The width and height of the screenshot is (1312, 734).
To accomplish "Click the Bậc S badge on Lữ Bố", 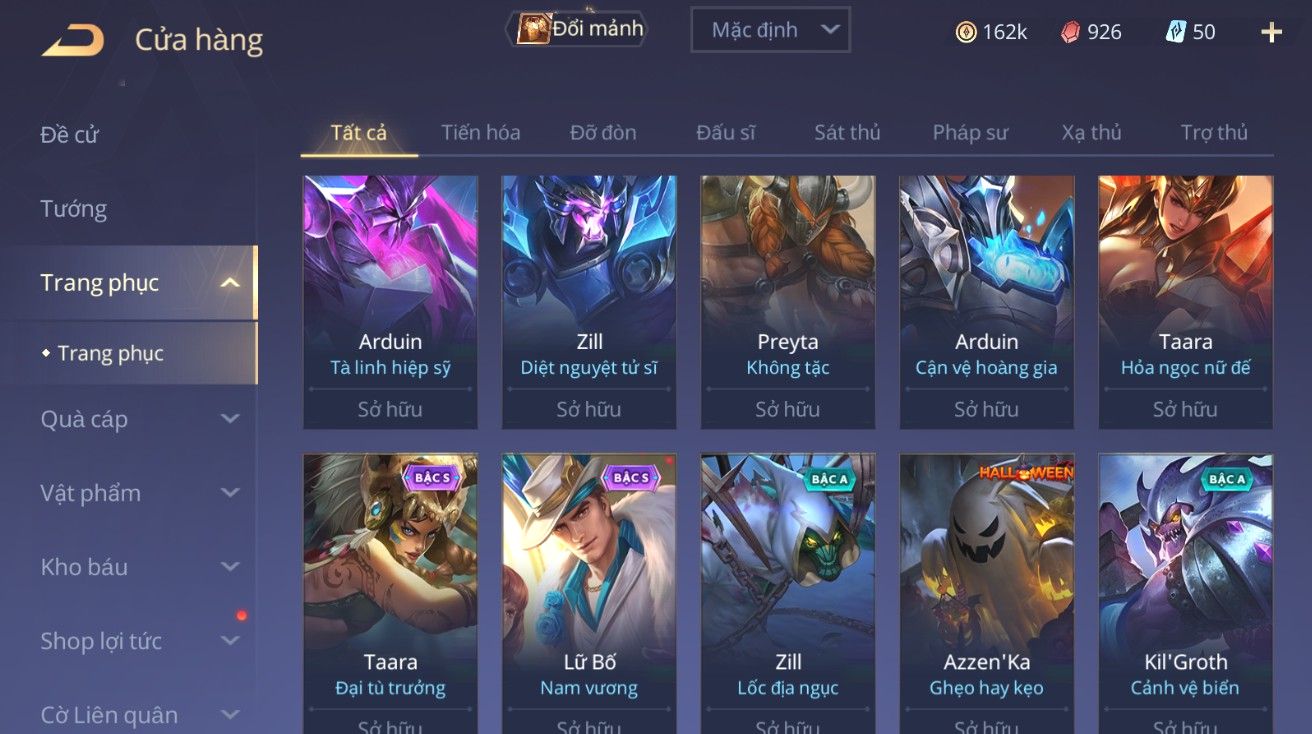I will (x=632, y=478).
